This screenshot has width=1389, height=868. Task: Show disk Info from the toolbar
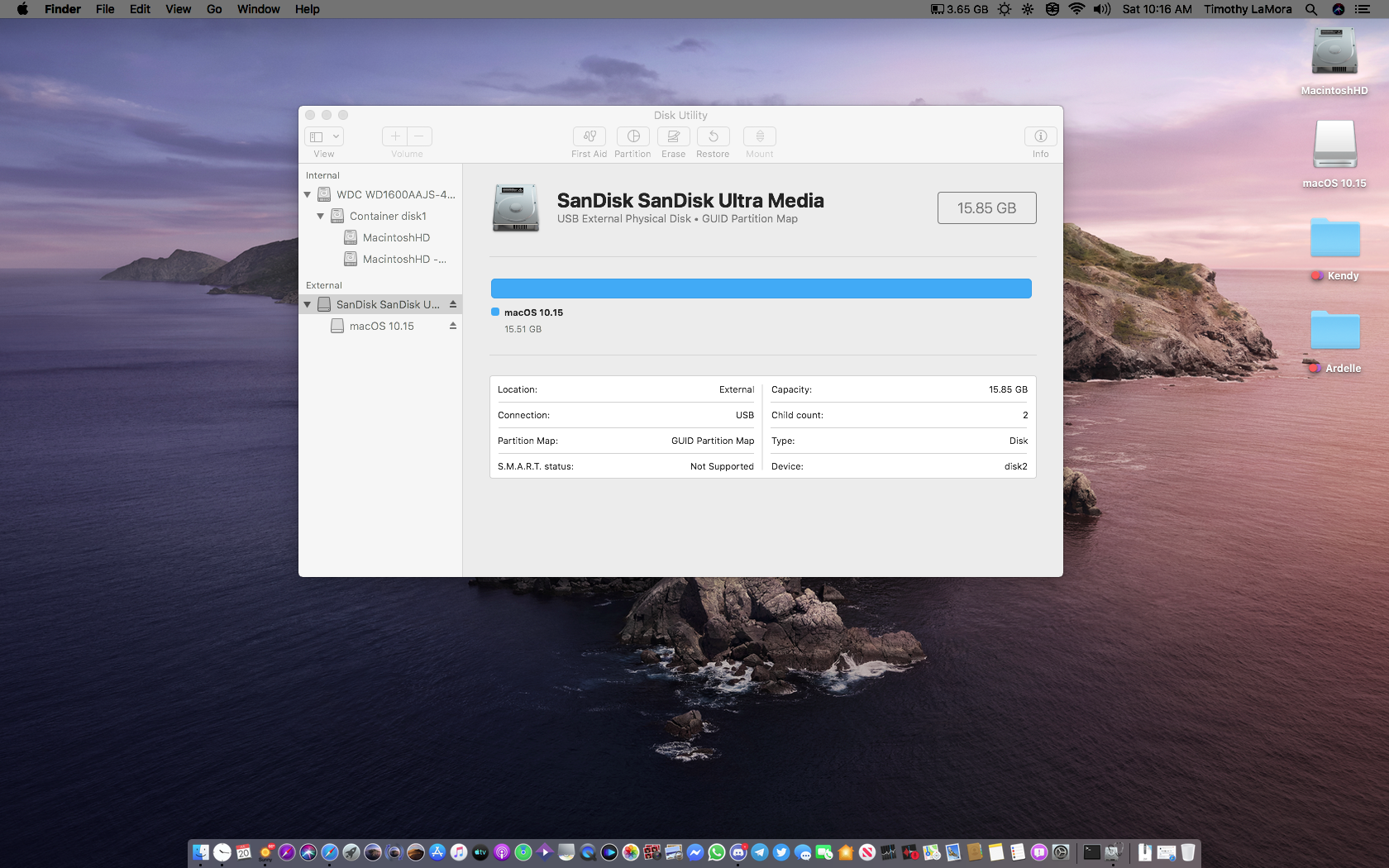tap(1040, 136)
